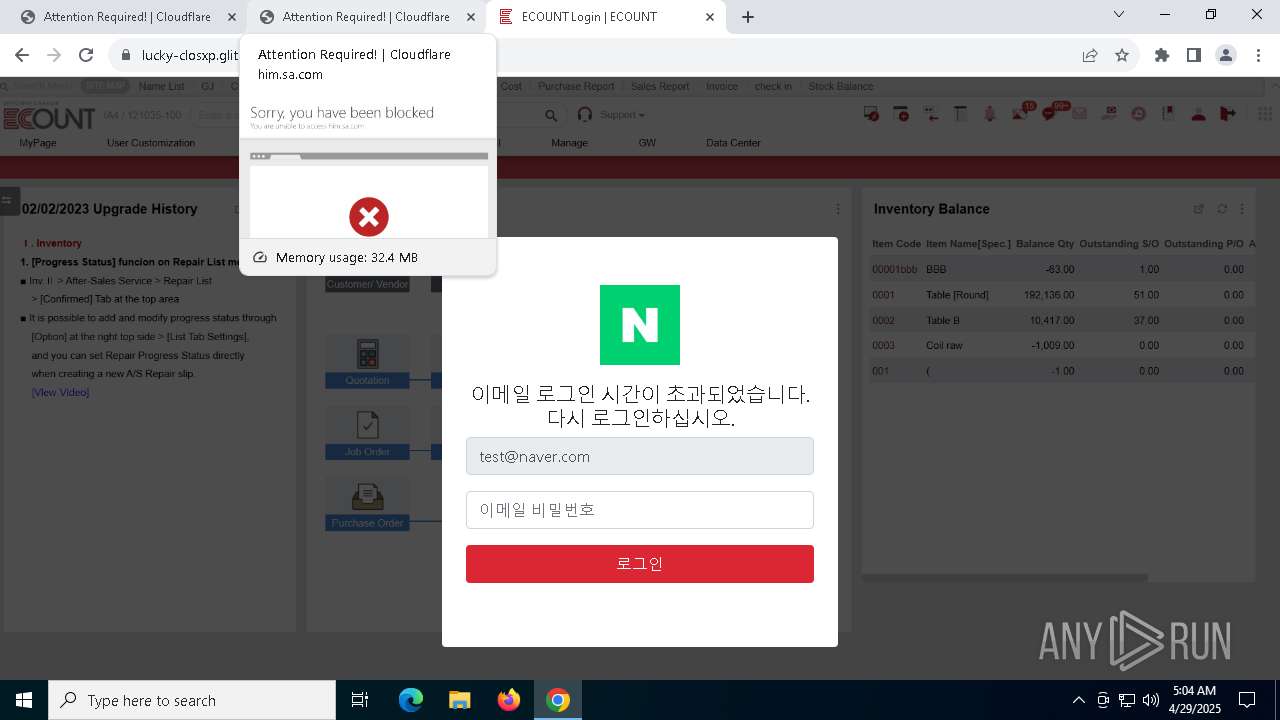Click the clock history icon
Screen dimensions: 1280x720
[x=1139, y=114]
